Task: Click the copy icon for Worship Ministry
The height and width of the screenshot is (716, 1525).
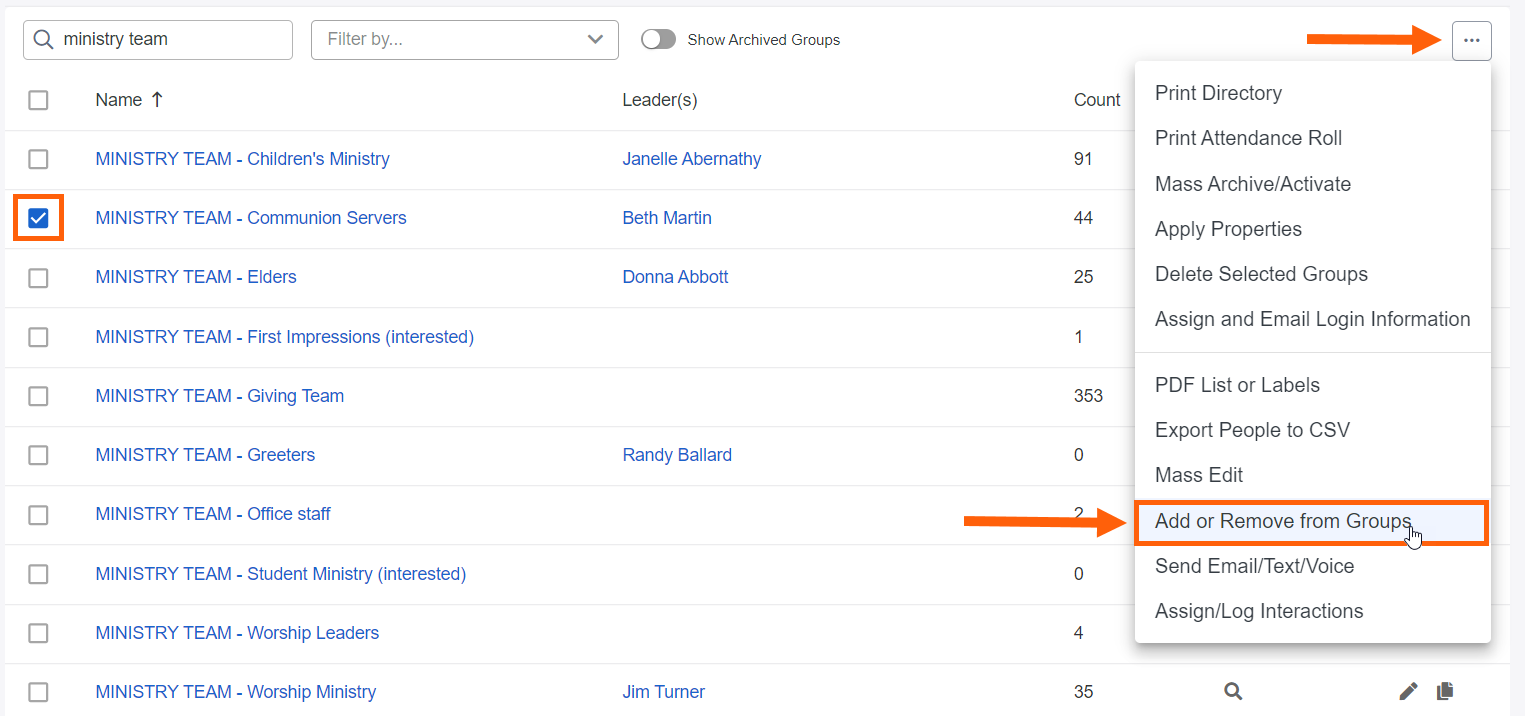Action: (1444, 691)
